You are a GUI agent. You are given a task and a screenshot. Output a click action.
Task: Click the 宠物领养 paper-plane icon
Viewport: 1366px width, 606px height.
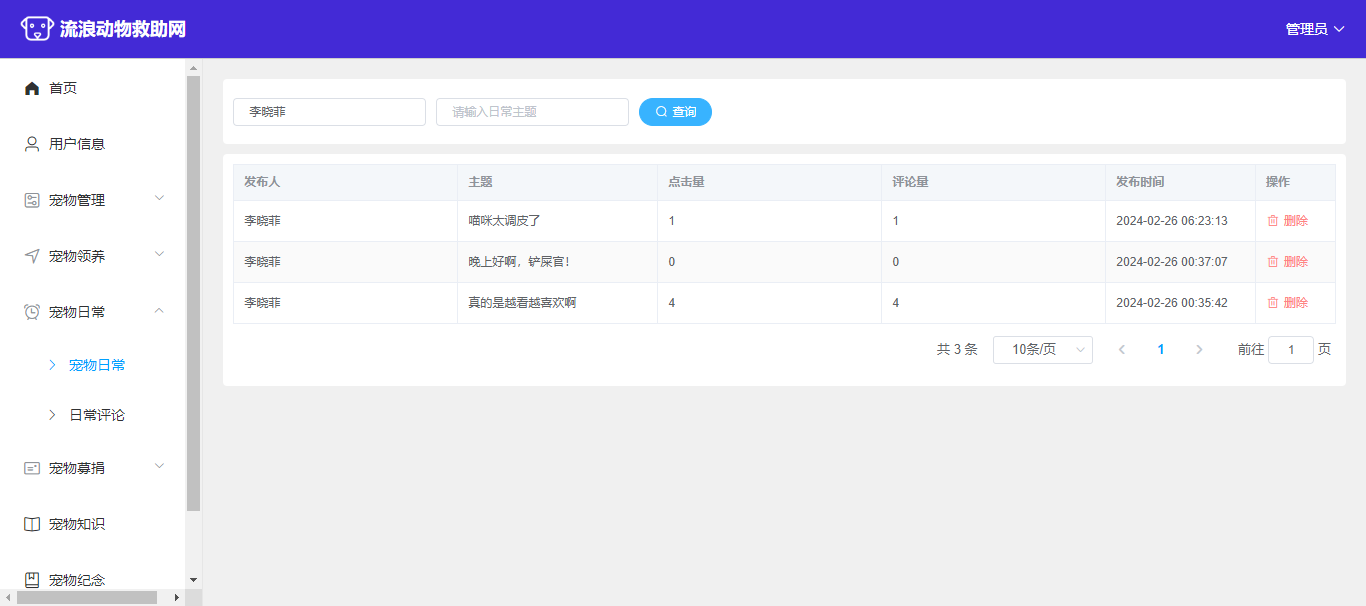tap(32, 256)
